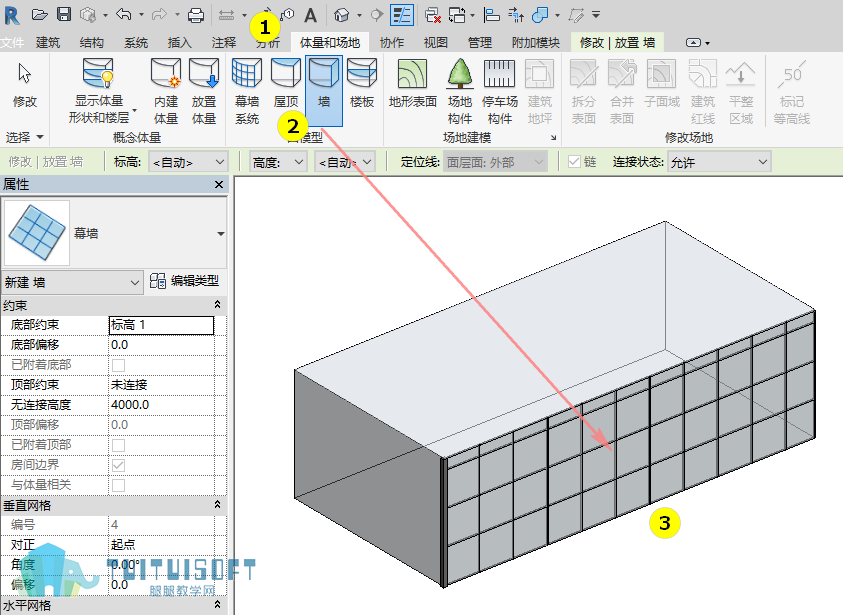843x615 pixels.
Task: Switch to the 建筑 ribbon tab
Action: [48, 42]
